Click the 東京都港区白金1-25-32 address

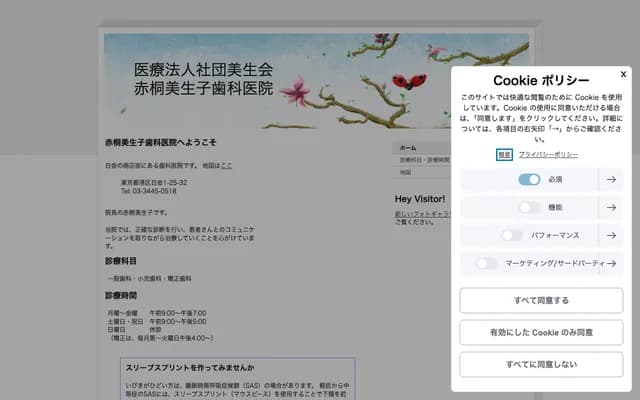(154, 182)
